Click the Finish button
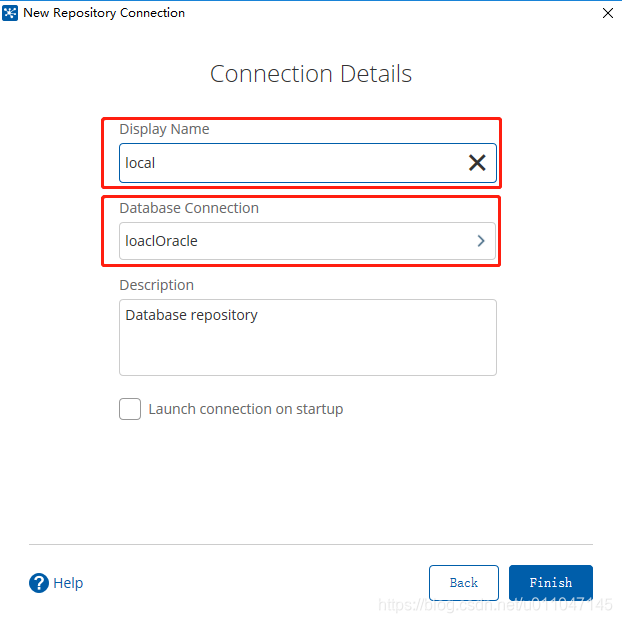This screenshot has height=623, width=622. [551, 582]
